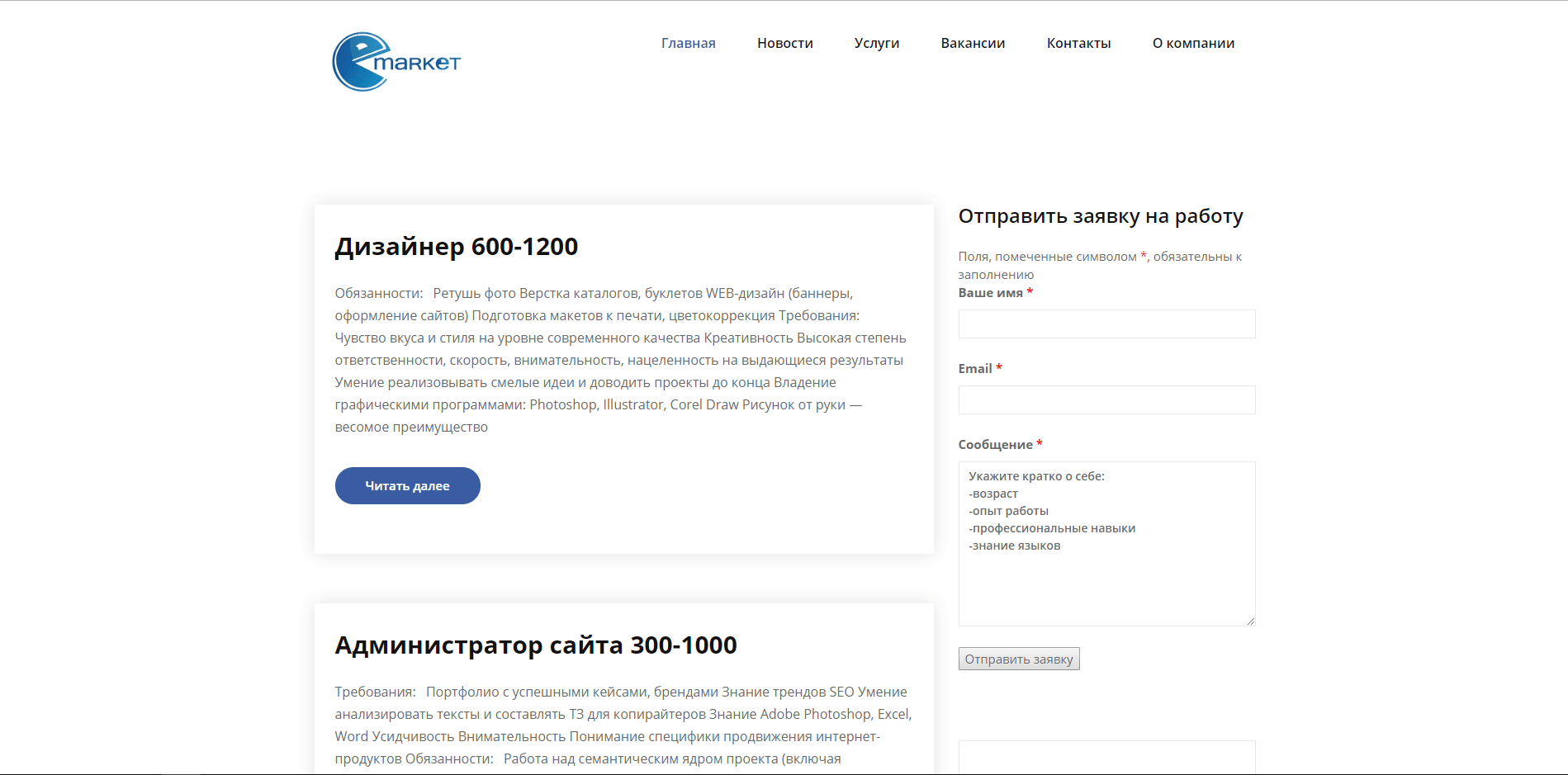Screen dimensions: 1568x775
Task: Open the Главная menu item
Action: [x=689, y=43]
